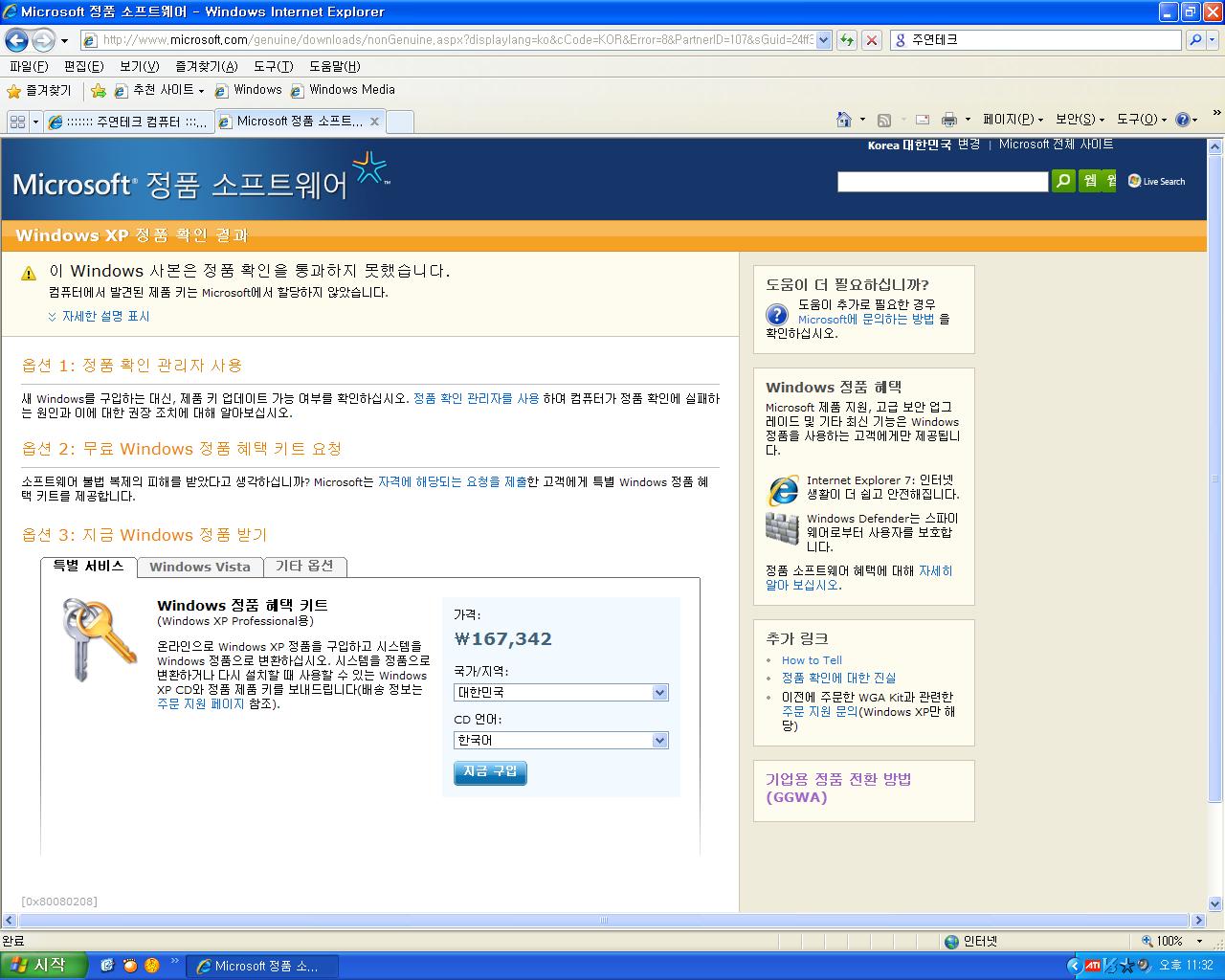Click the Microsoft에 문의하는 방법 link
Image resolution: width=1225 pixels, height=980 pixels.
(866, 320)
